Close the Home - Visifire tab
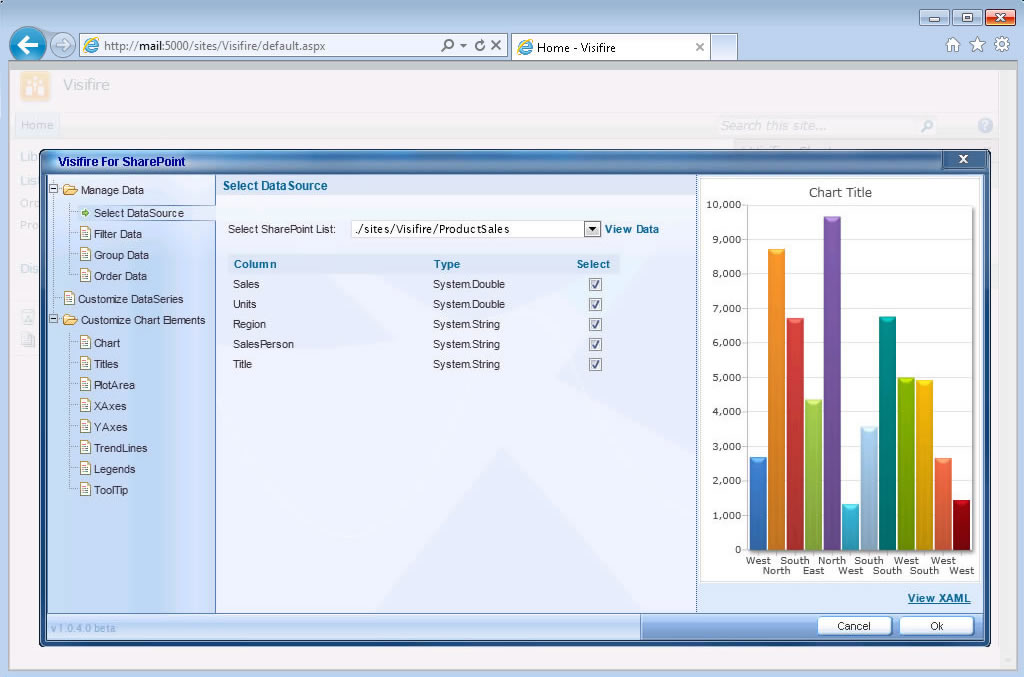1024x677 pixels. [x=699, y=47]
